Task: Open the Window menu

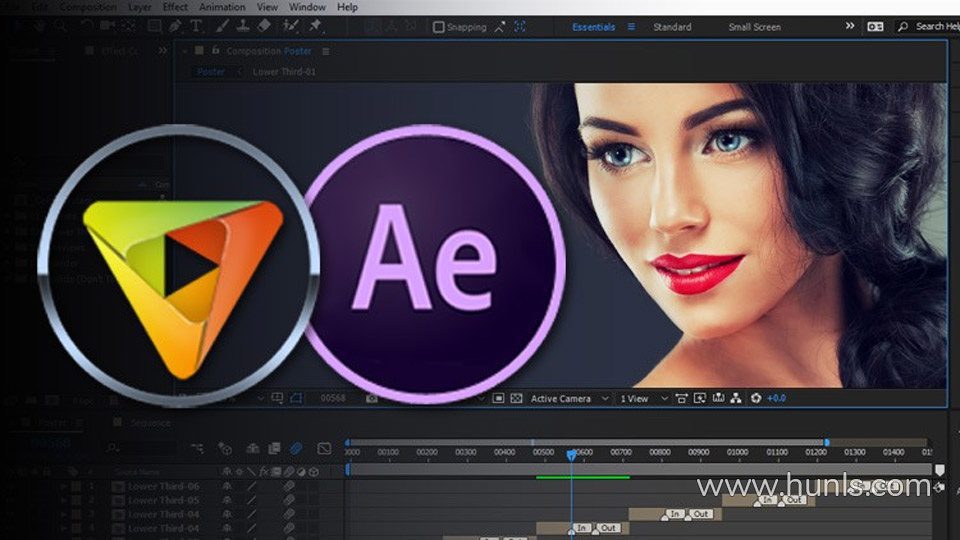Action: pos(307,7)
